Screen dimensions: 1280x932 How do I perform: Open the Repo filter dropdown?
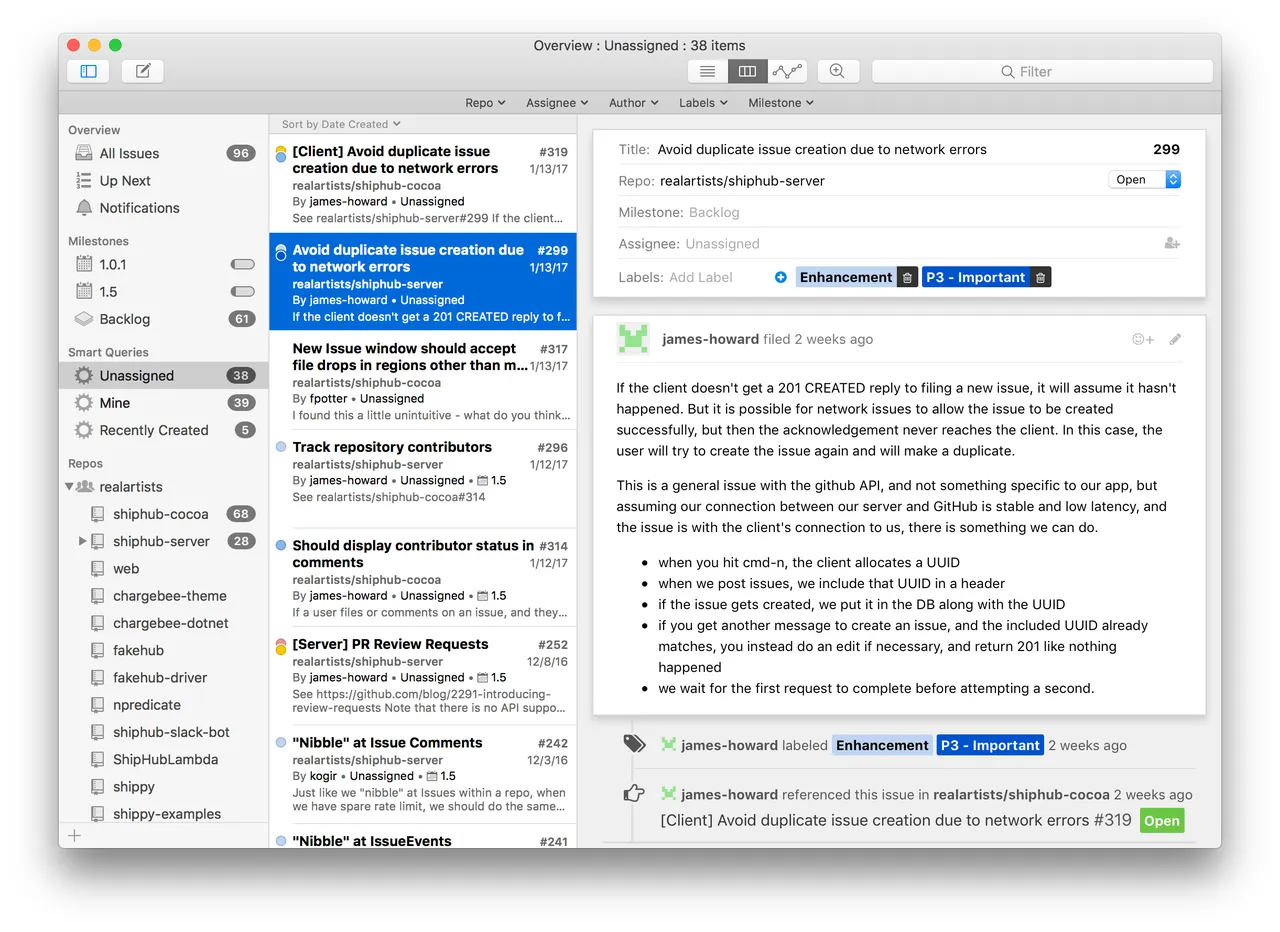click(x=485, y=103)
